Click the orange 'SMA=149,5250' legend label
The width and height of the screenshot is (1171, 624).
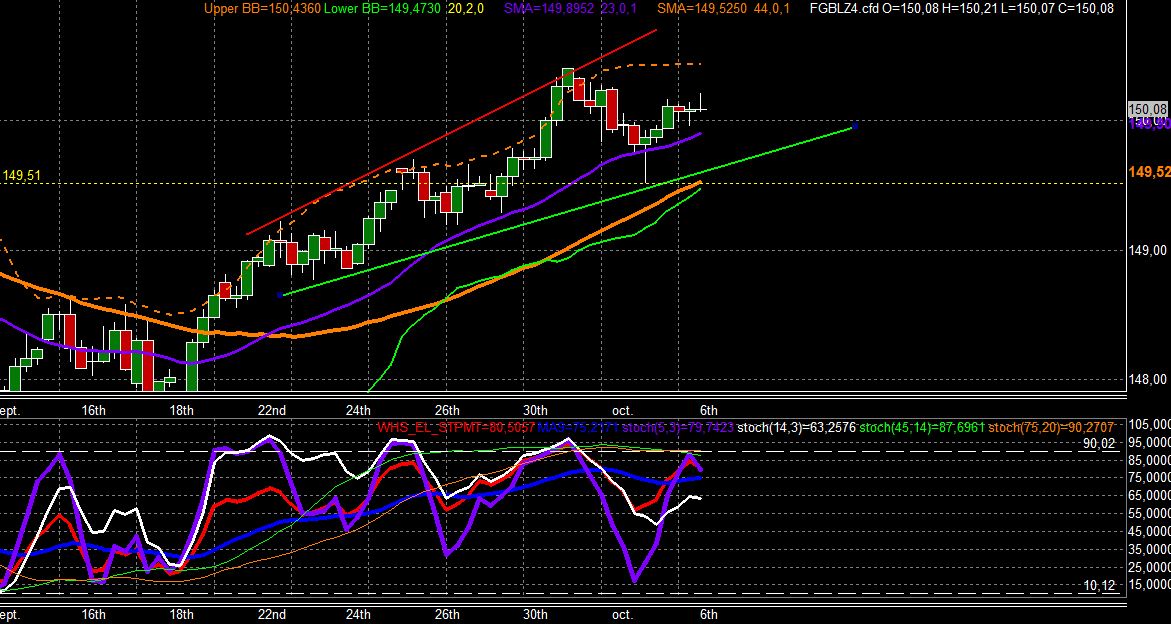[x=702, y=8]
